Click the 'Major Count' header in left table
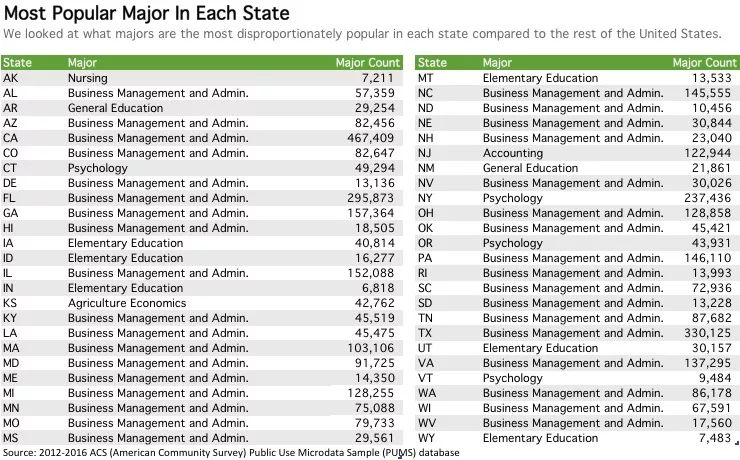 (366, 62)
